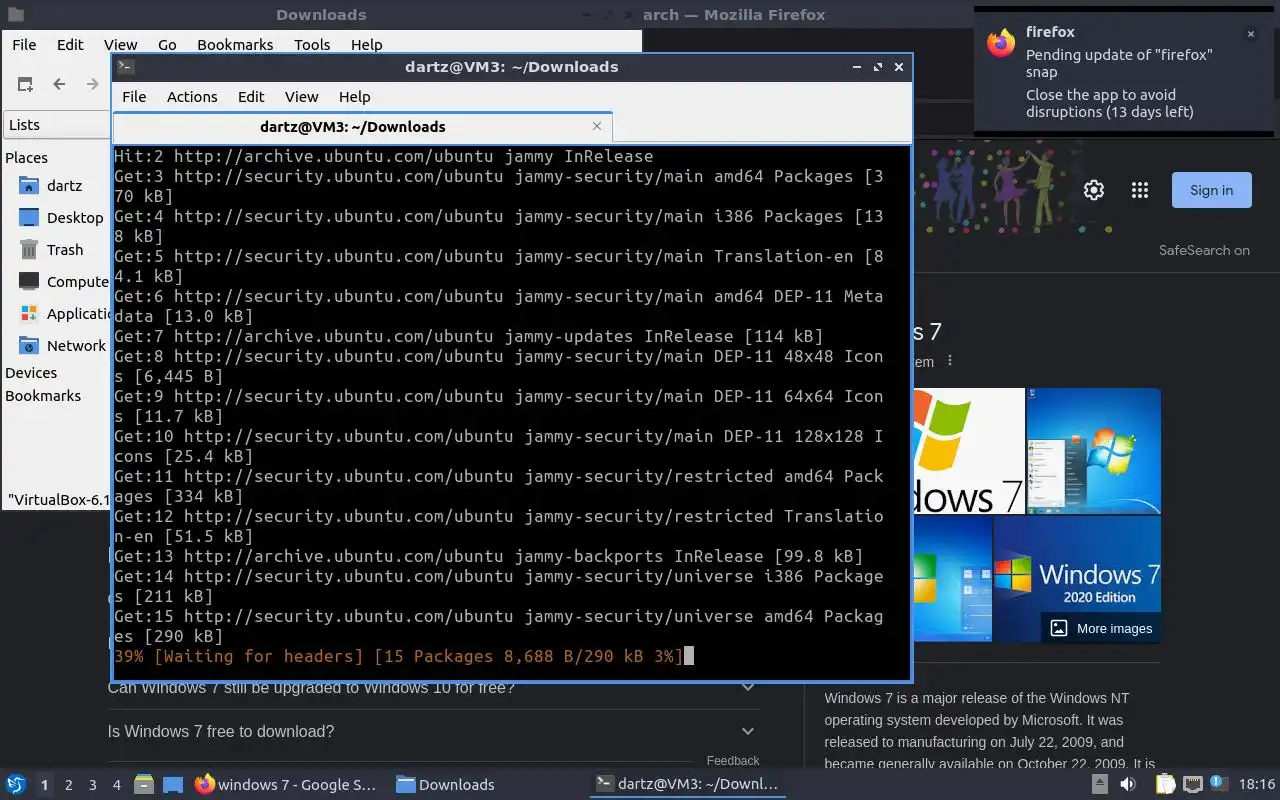Open file manager Tools menu

pyautogui.click(x=312, y=45)
